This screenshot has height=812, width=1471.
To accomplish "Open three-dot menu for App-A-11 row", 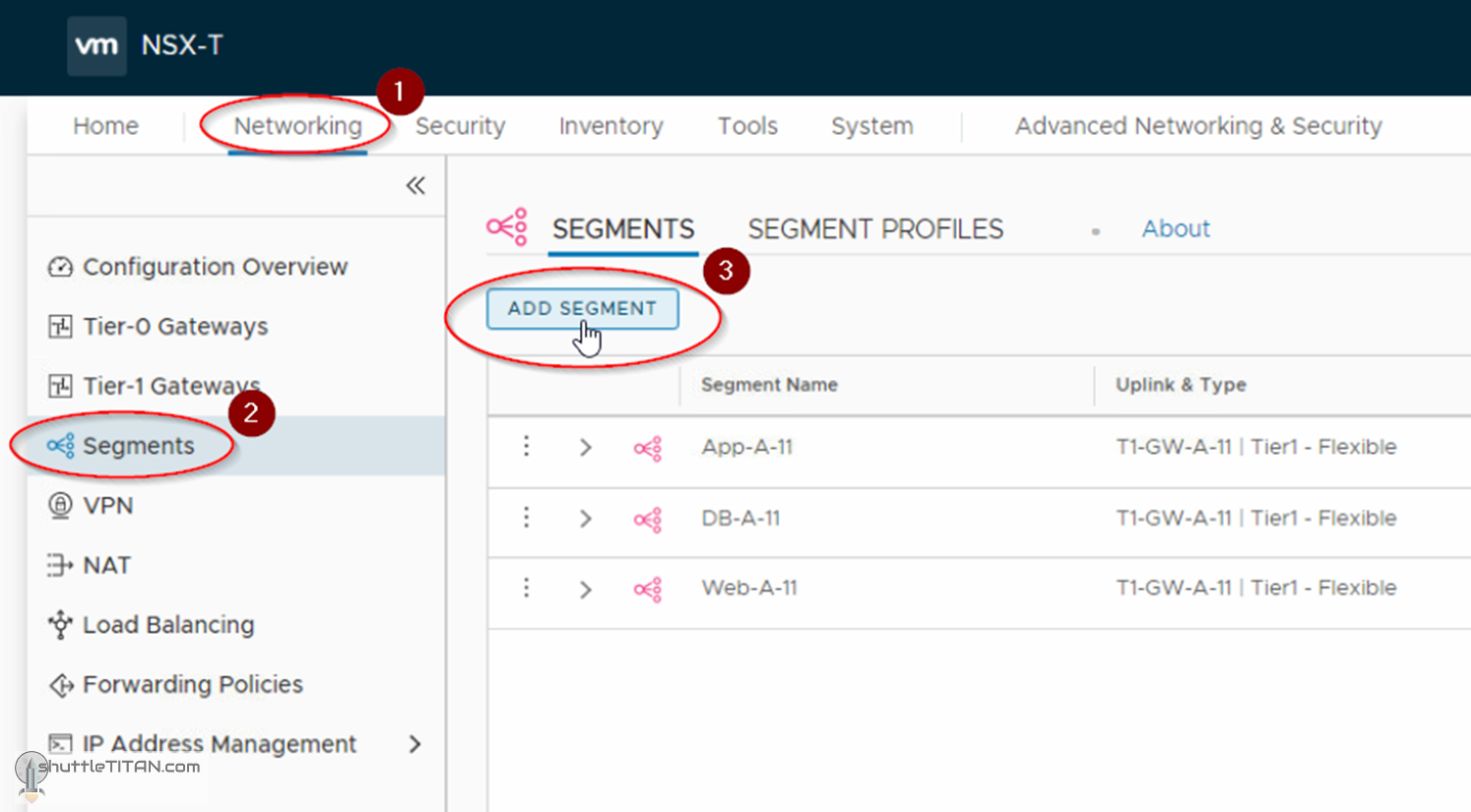I will click(x=527, y=447).
